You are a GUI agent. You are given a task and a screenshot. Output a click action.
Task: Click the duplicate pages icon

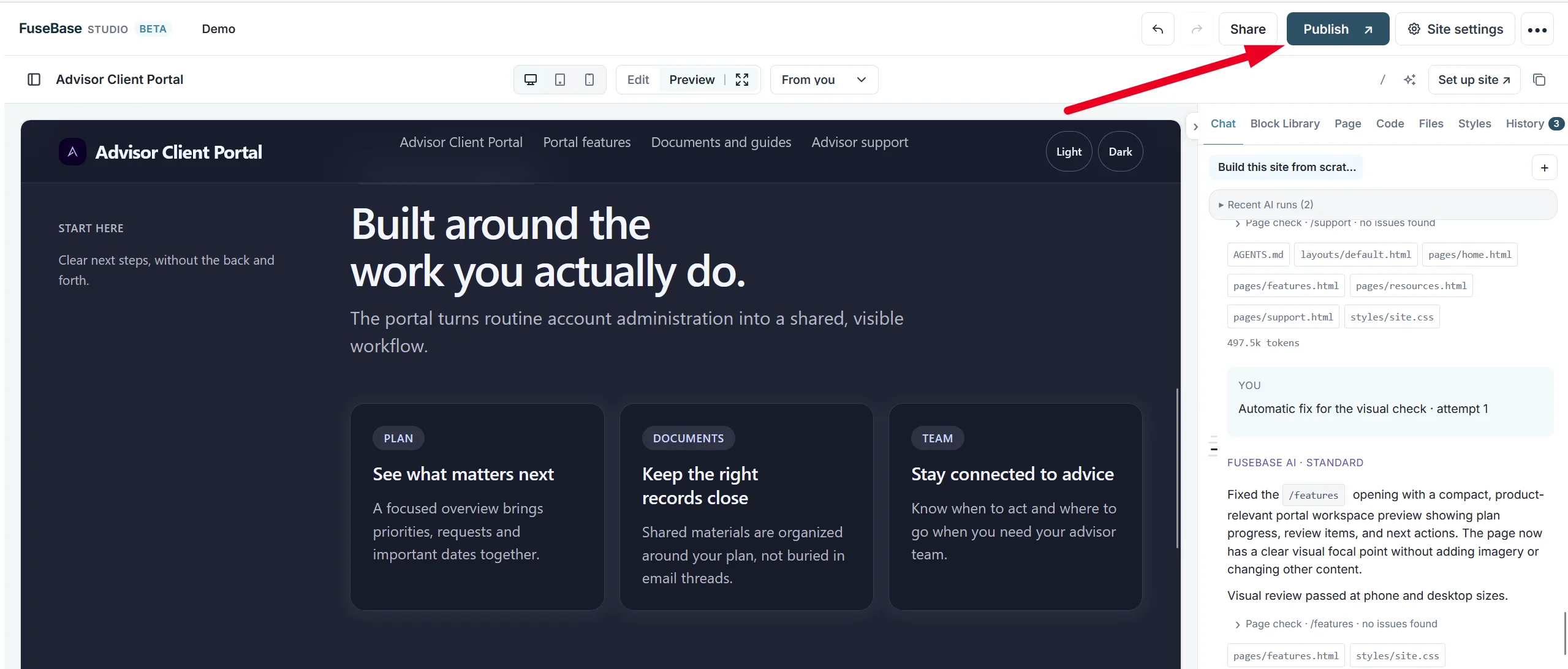pos(1539,80)
